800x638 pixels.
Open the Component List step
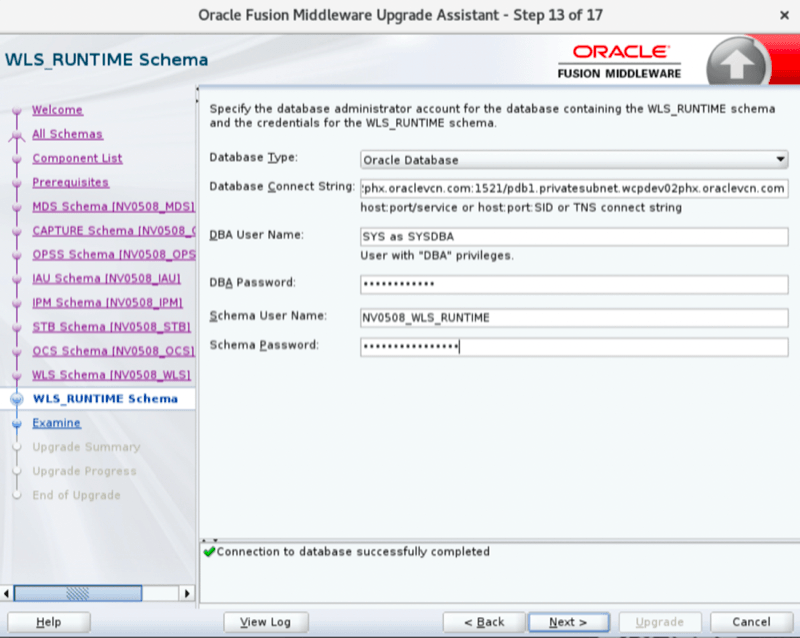tap(77, 158)
